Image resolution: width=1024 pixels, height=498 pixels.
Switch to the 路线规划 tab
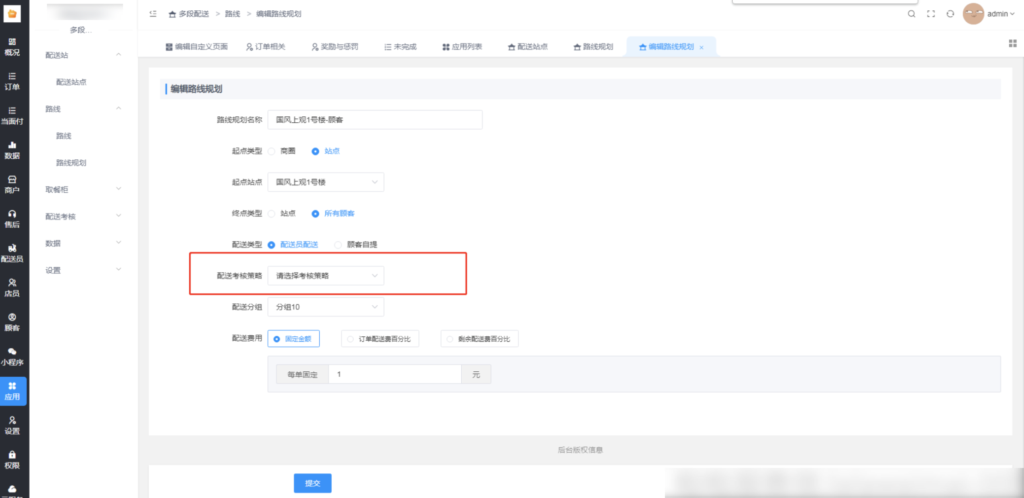(x=593, y=47)
